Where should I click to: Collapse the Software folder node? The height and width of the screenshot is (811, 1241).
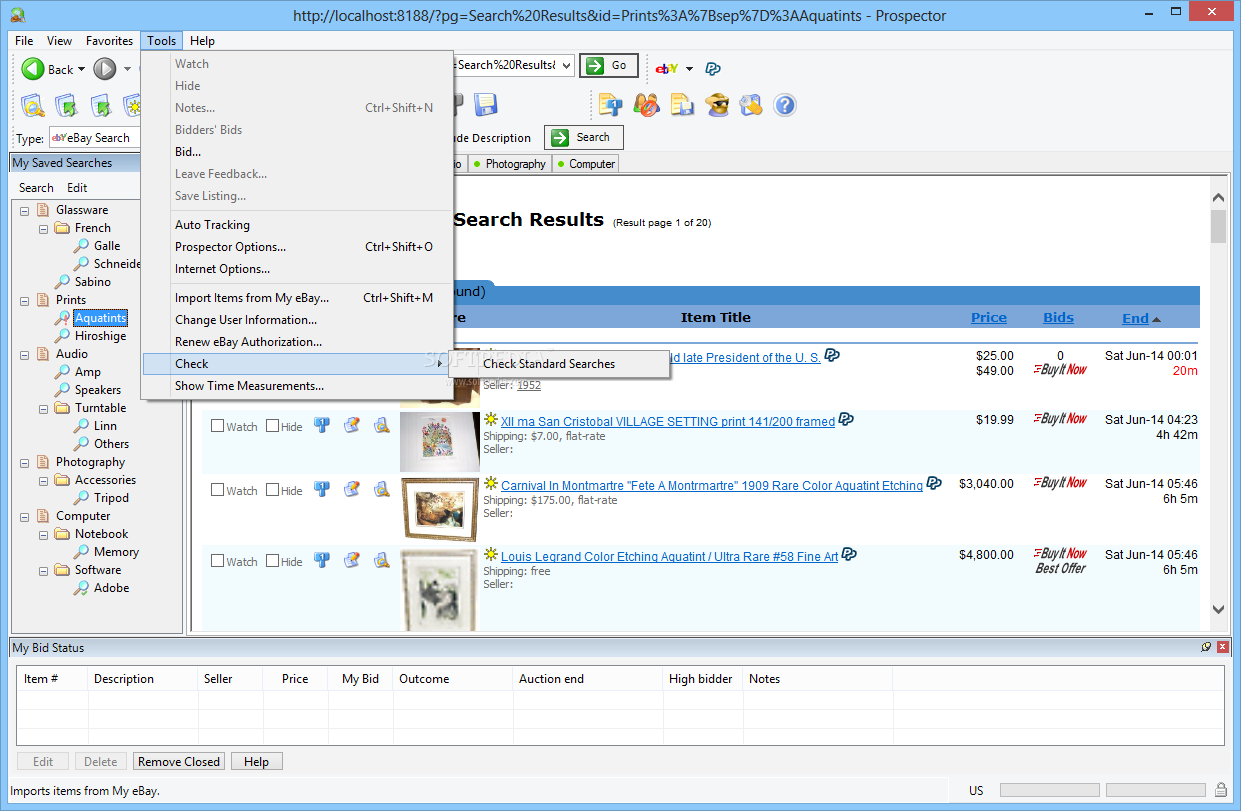click(x=43, y=570)
